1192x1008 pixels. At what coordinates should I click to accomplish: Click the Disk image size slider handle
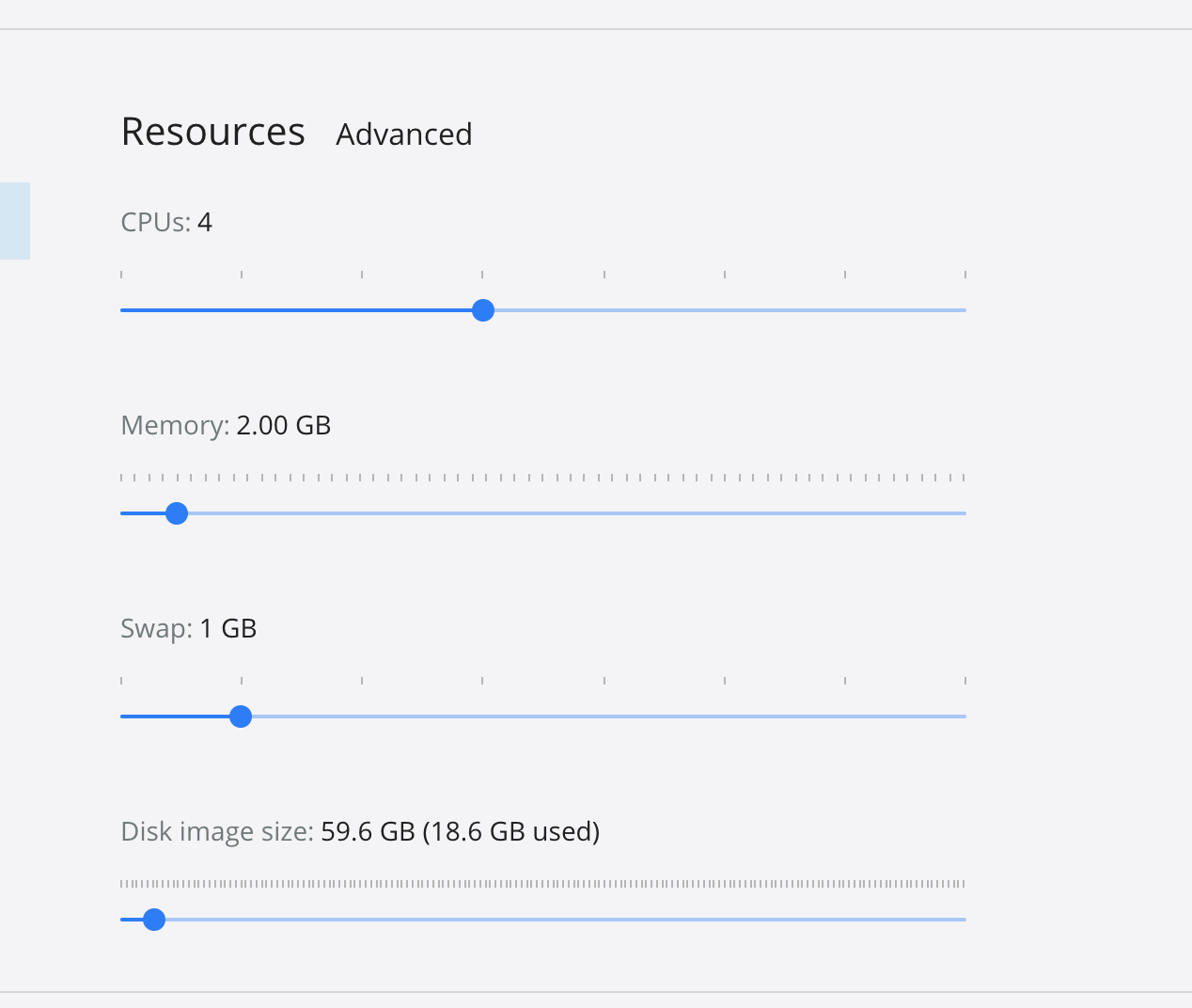pyautogui.click(x=154, y=920)
